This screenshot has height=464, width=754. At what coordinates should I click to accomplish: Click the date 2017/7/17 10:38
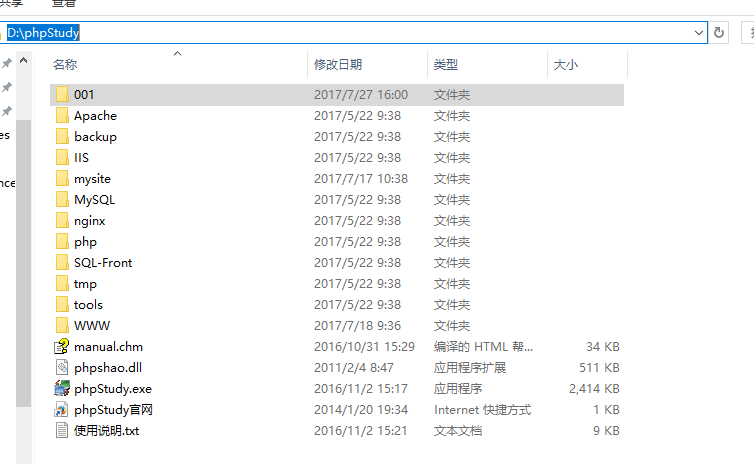click(x=361, y=178)
